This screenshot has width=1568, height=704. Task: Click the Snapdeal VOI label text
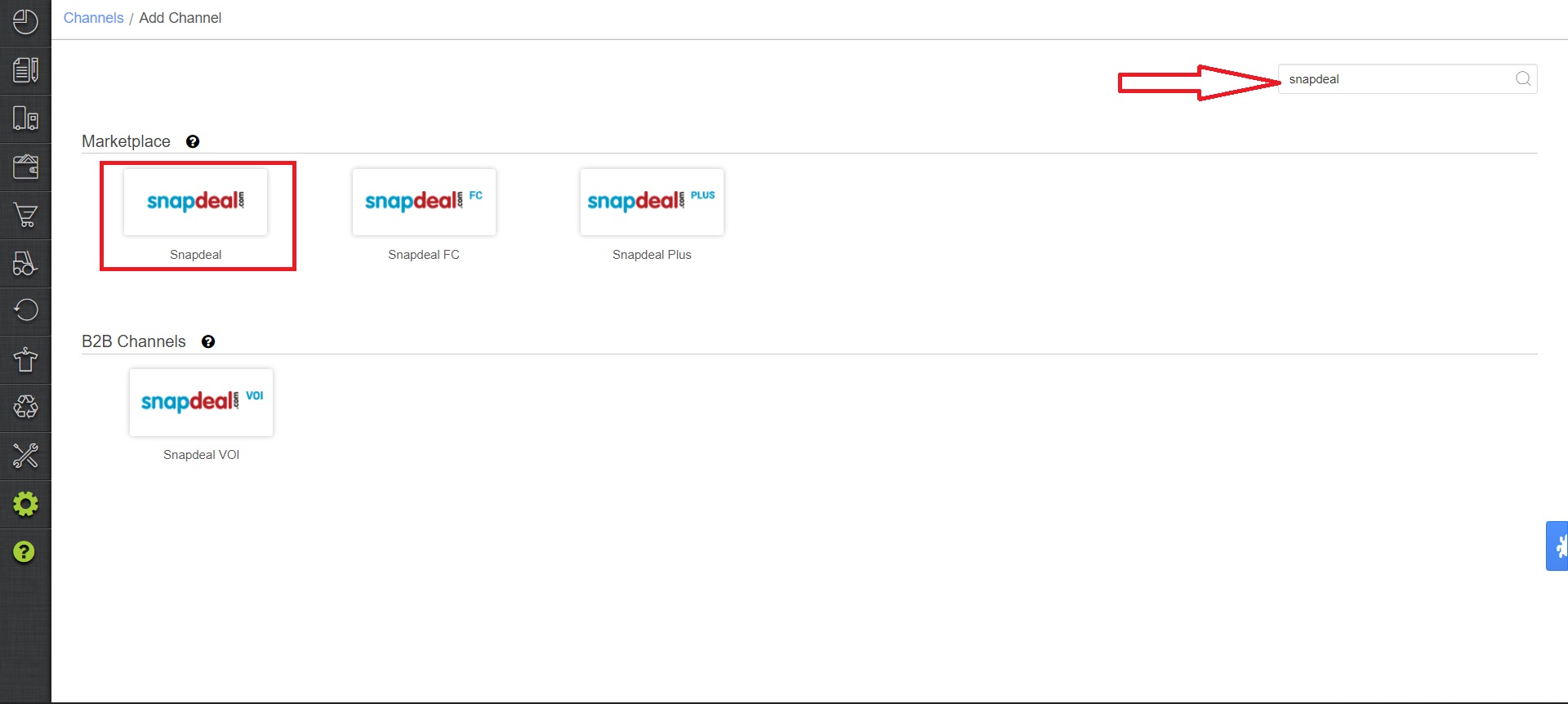(201, 455)
